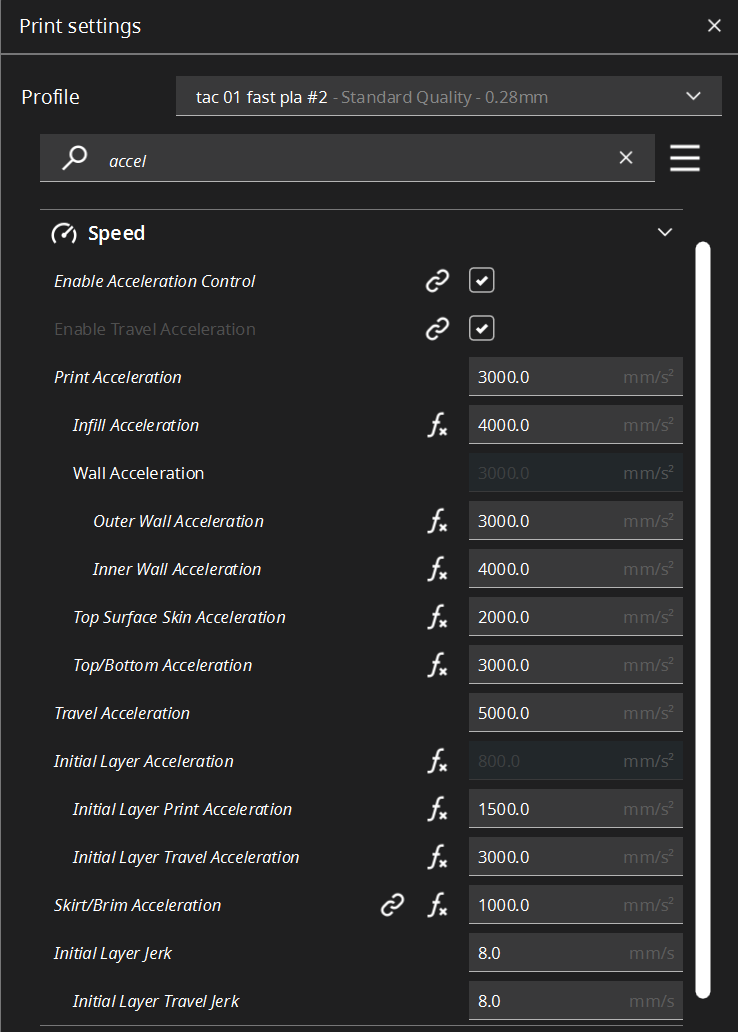The height and width of the screenshot is (1032, 738).
Task: Click the Speed category header
Action: [116, 233]
